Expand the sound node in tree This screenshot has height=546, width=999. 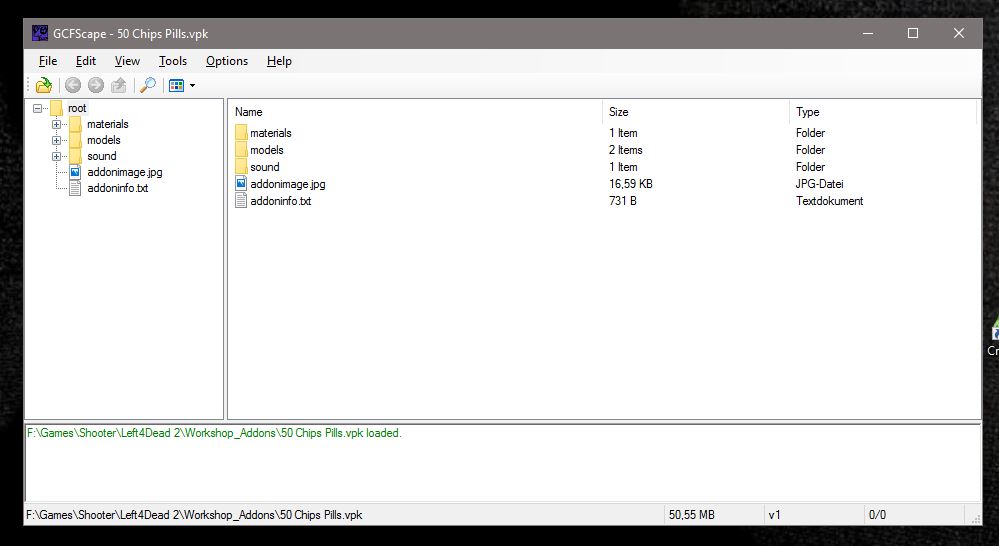pos(57,156)
